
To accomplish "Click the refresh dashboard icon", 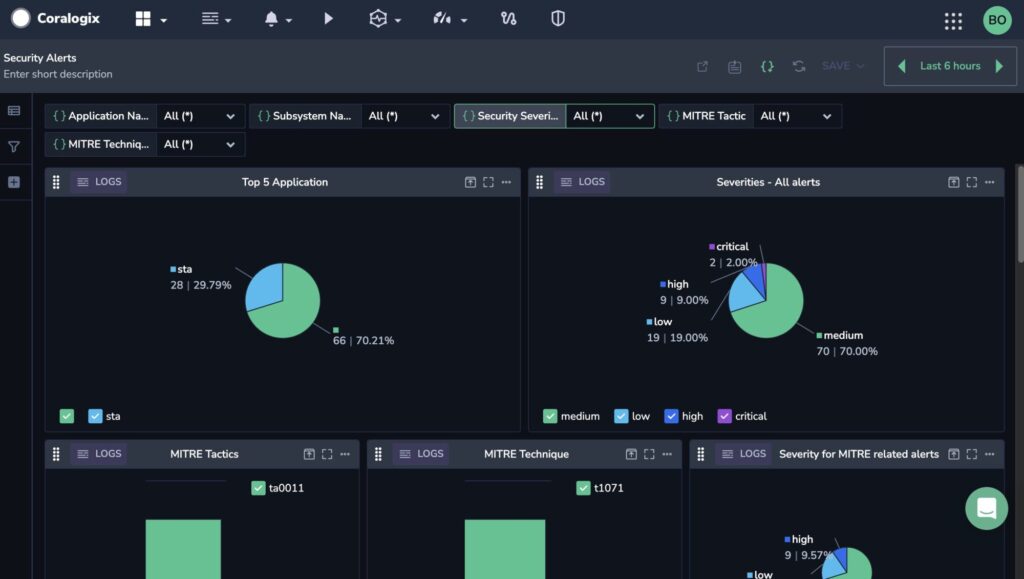I will point(799,66).
